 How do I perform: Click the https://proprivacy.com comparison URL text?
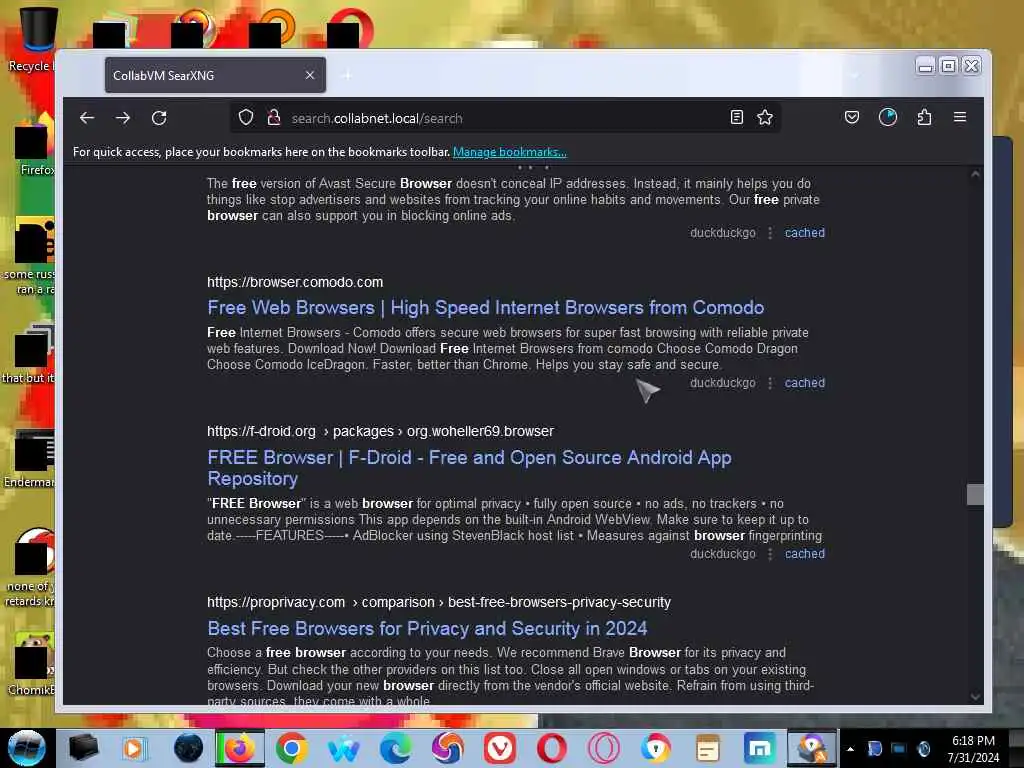(439, 602)
